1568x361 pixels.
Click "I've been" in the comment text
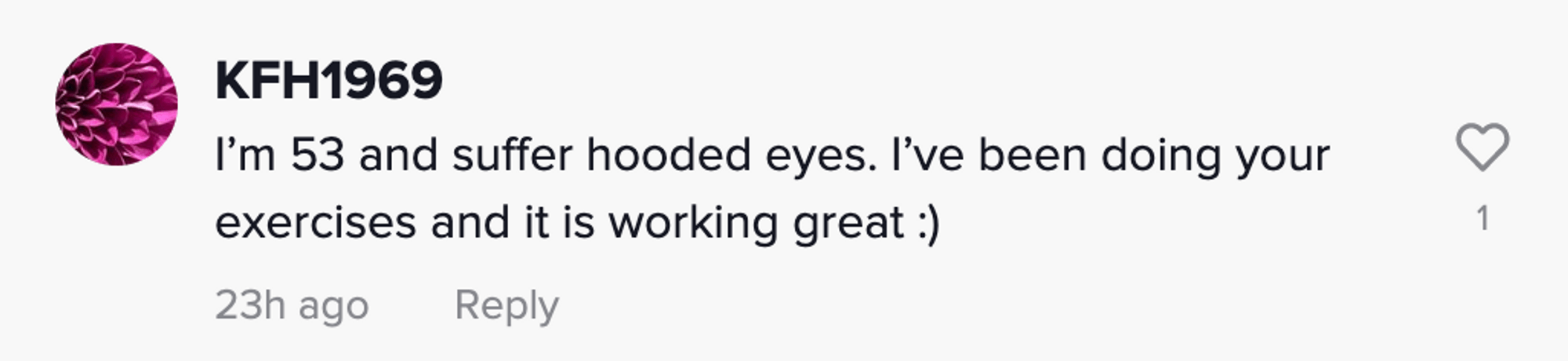point(989,155)
